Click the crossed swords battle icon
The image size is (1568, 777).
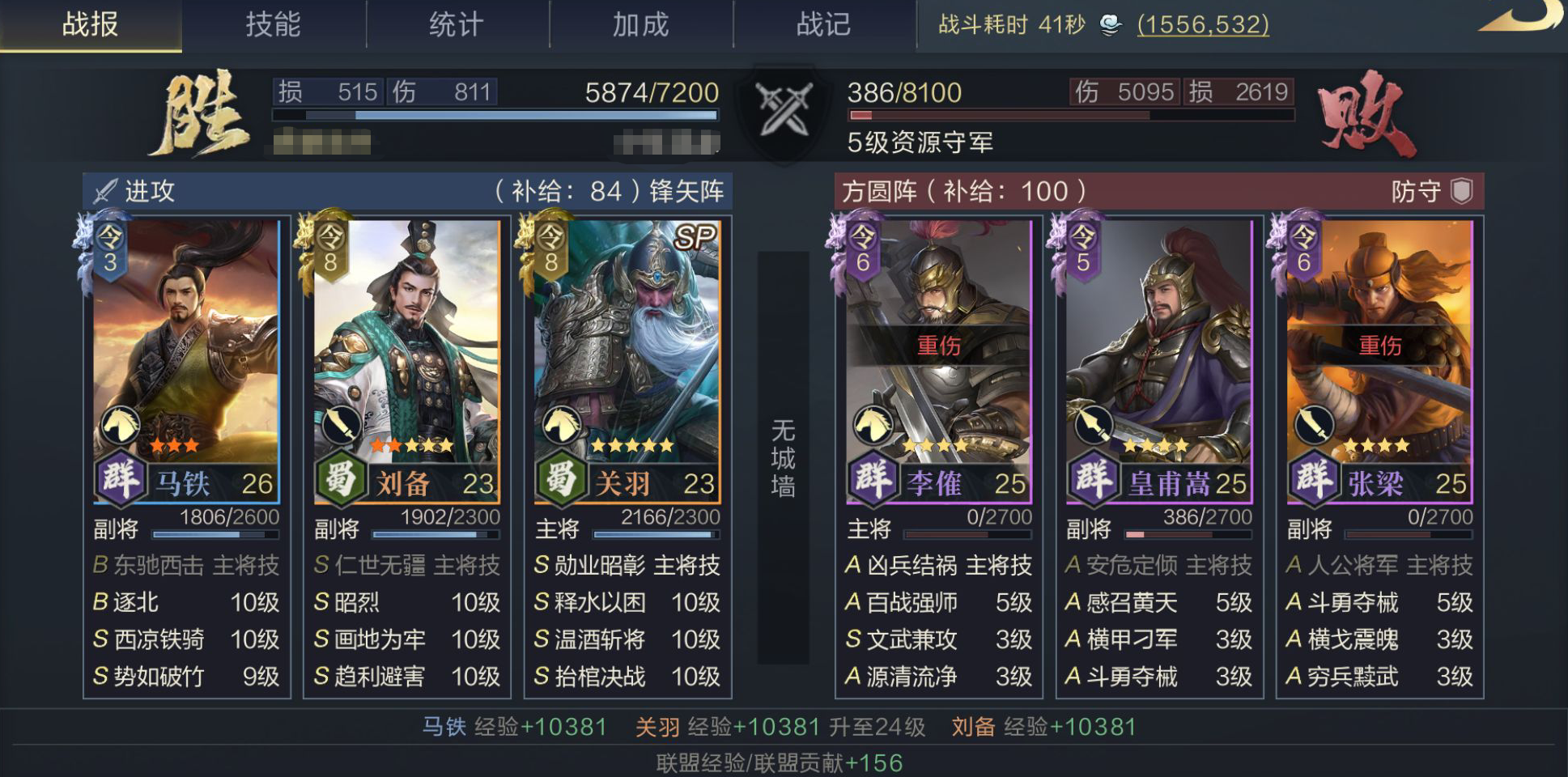coord(782,110)
